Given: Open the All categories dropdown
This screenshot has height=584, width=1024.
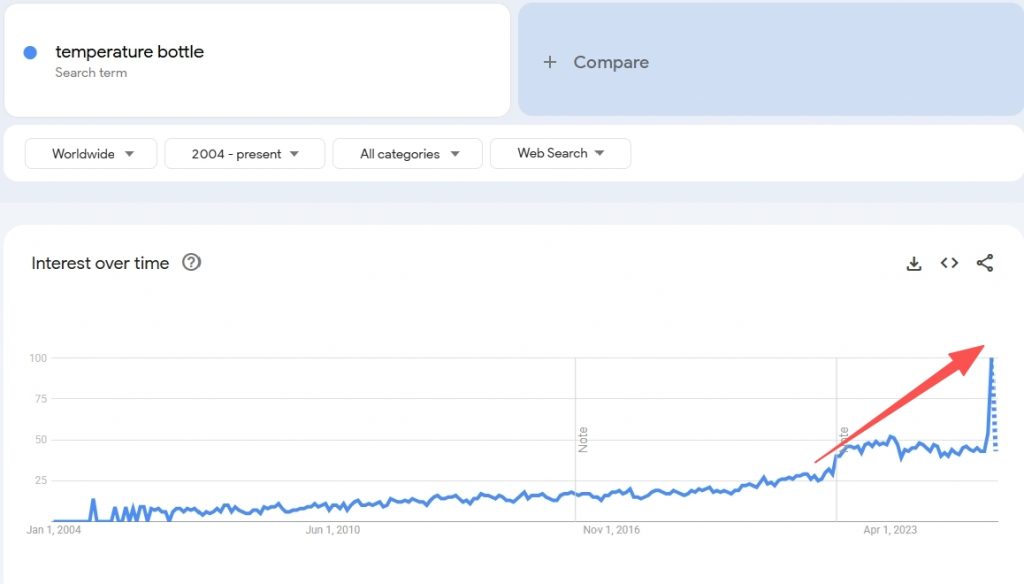Looking at the screenshot, I should 408,154.
